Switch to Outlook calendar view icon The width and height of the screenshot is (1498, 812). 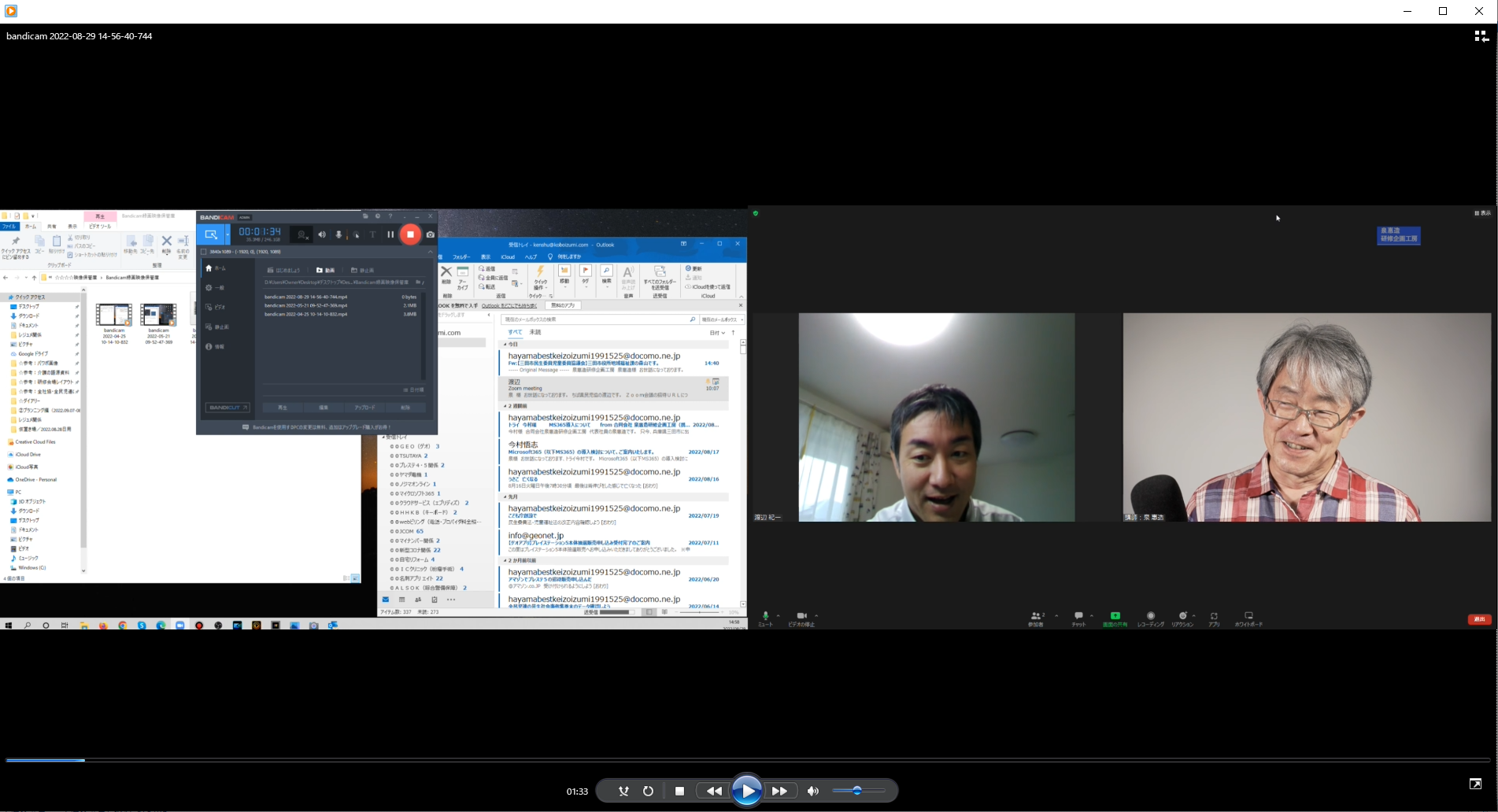pyautogui.click(x=401, y=600)
